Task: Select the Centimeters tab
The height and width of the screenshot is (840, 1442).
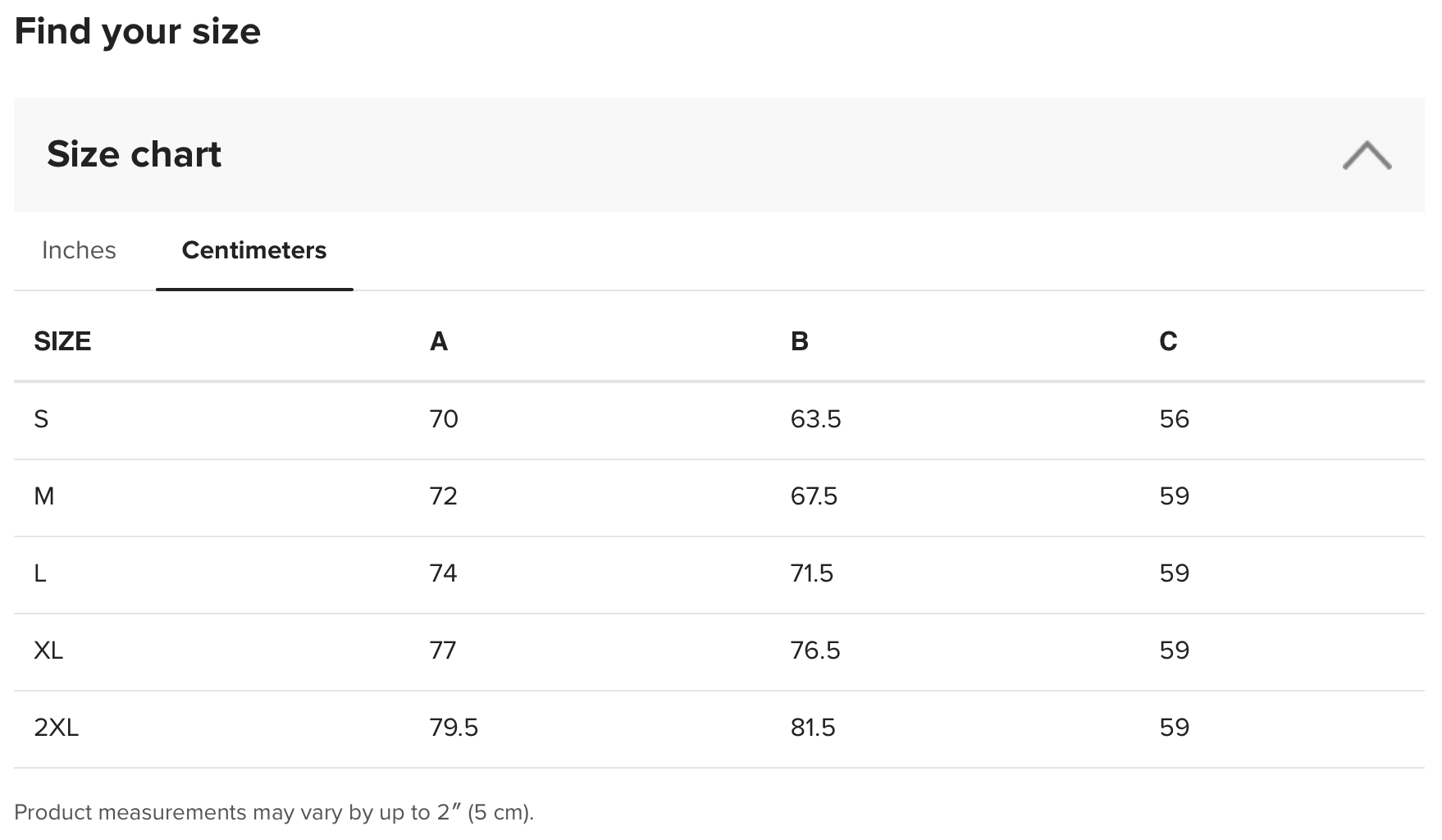Action: [254, 250]
